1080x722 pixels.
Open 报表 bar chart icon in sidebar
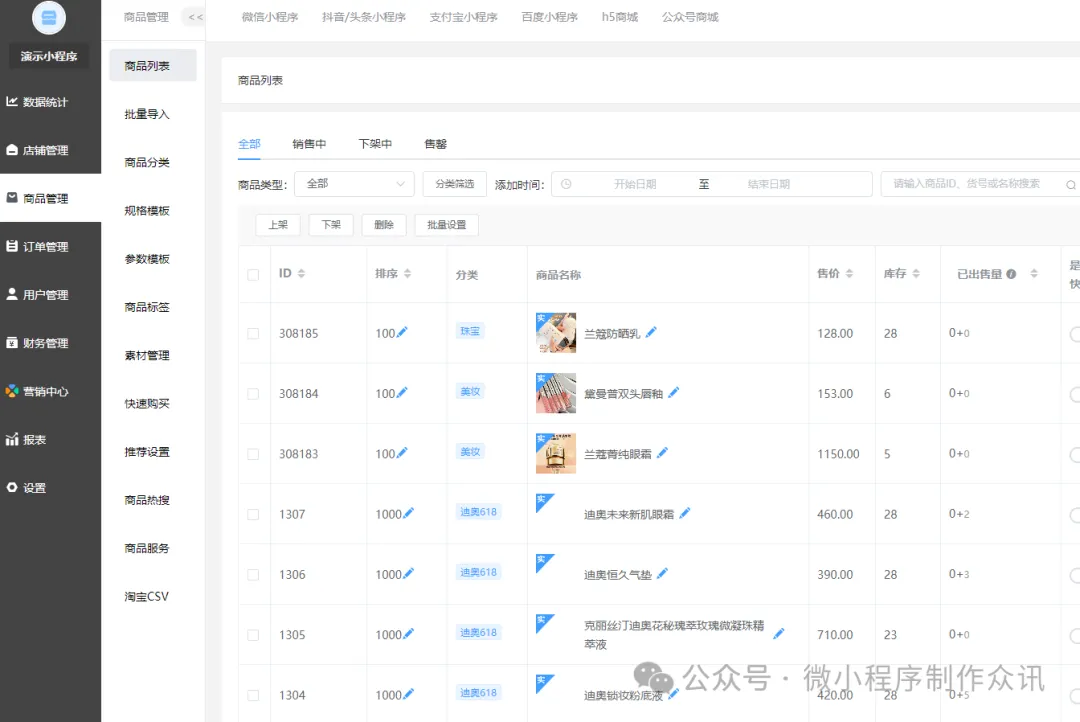(x=12, y=439)
